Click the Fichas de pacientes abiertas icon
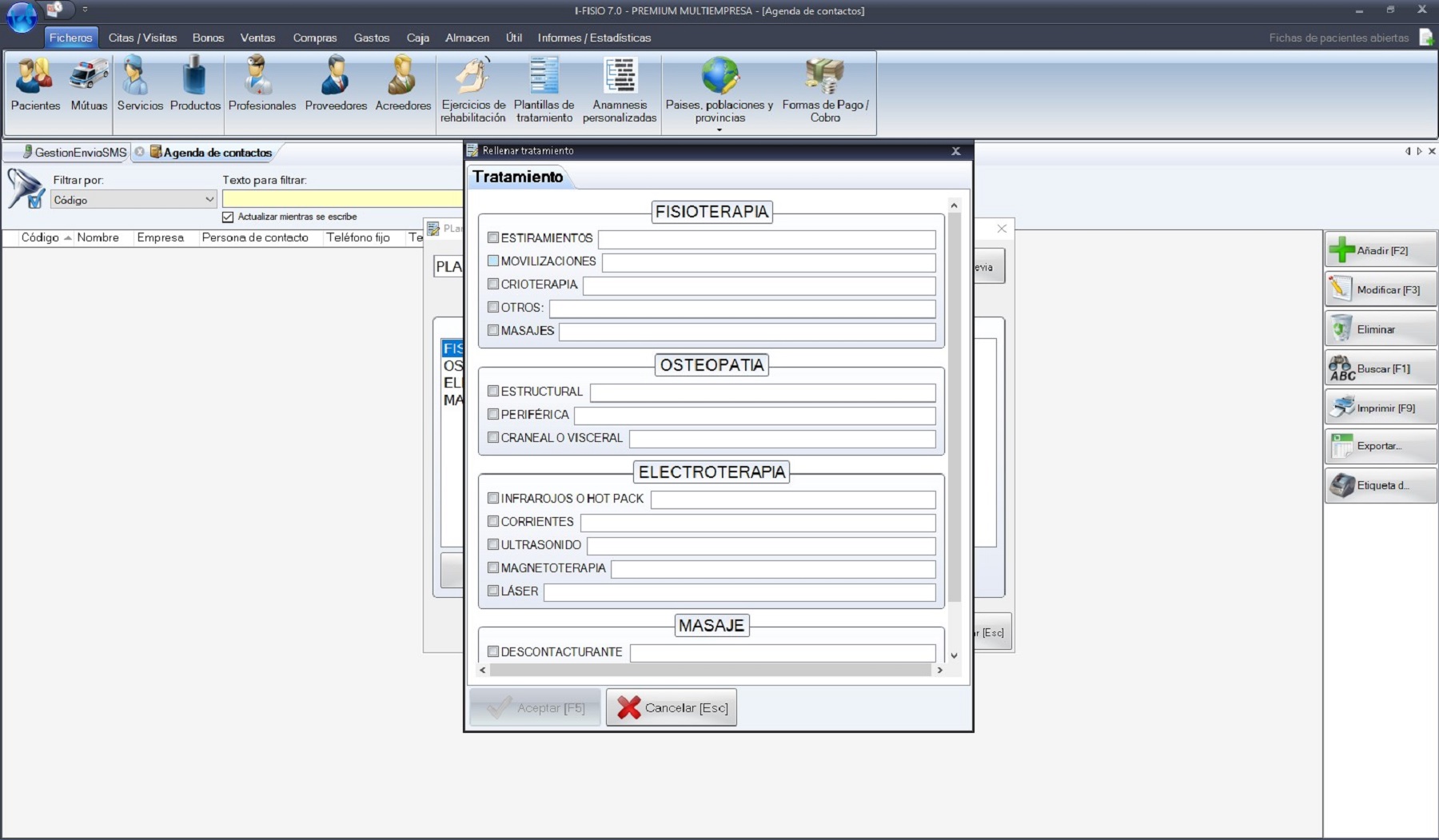 pyautogui.click(x=1426, y=38)
